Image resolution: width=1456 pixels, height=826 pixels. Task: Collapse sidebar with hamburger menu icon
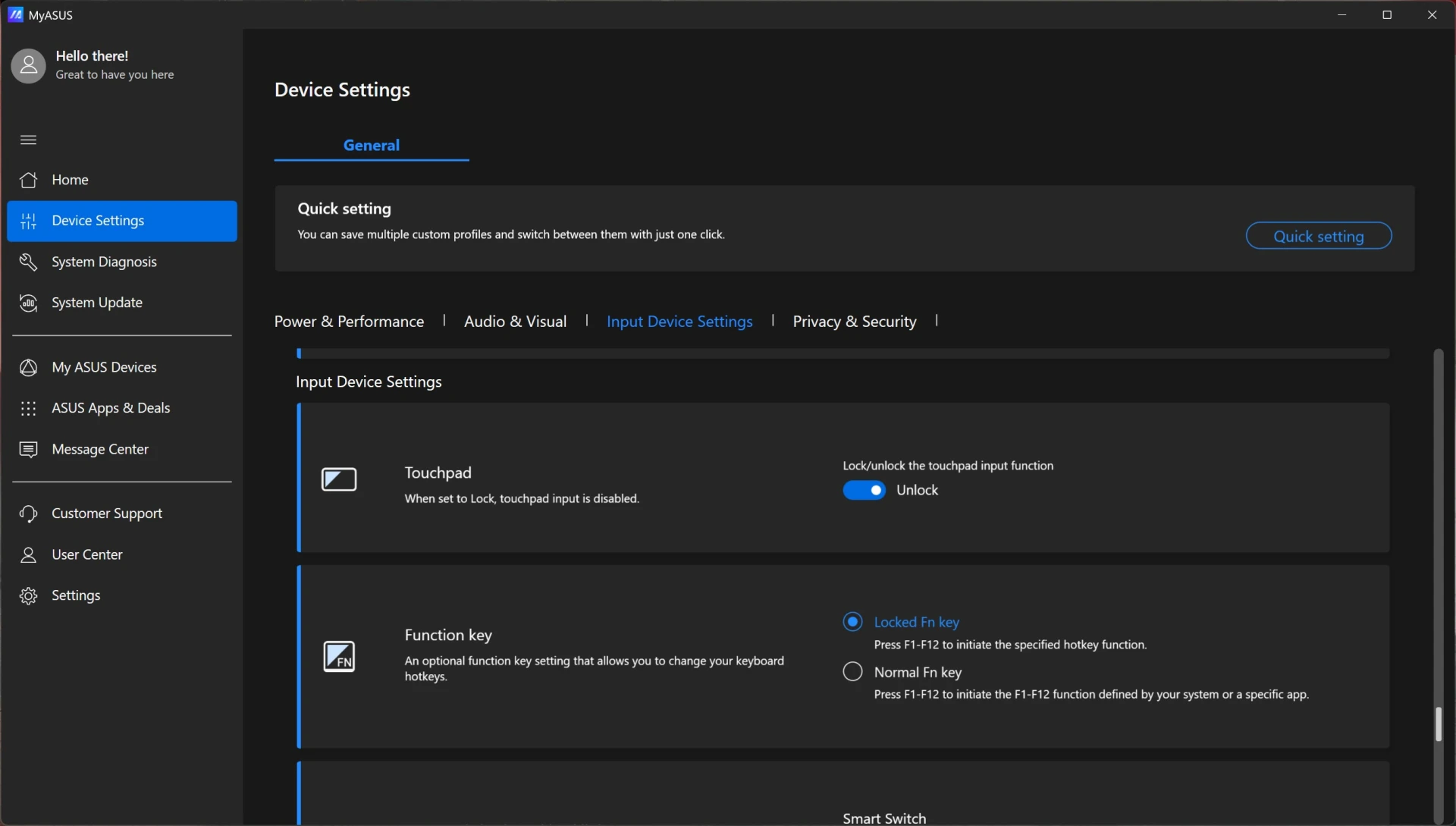28,140
